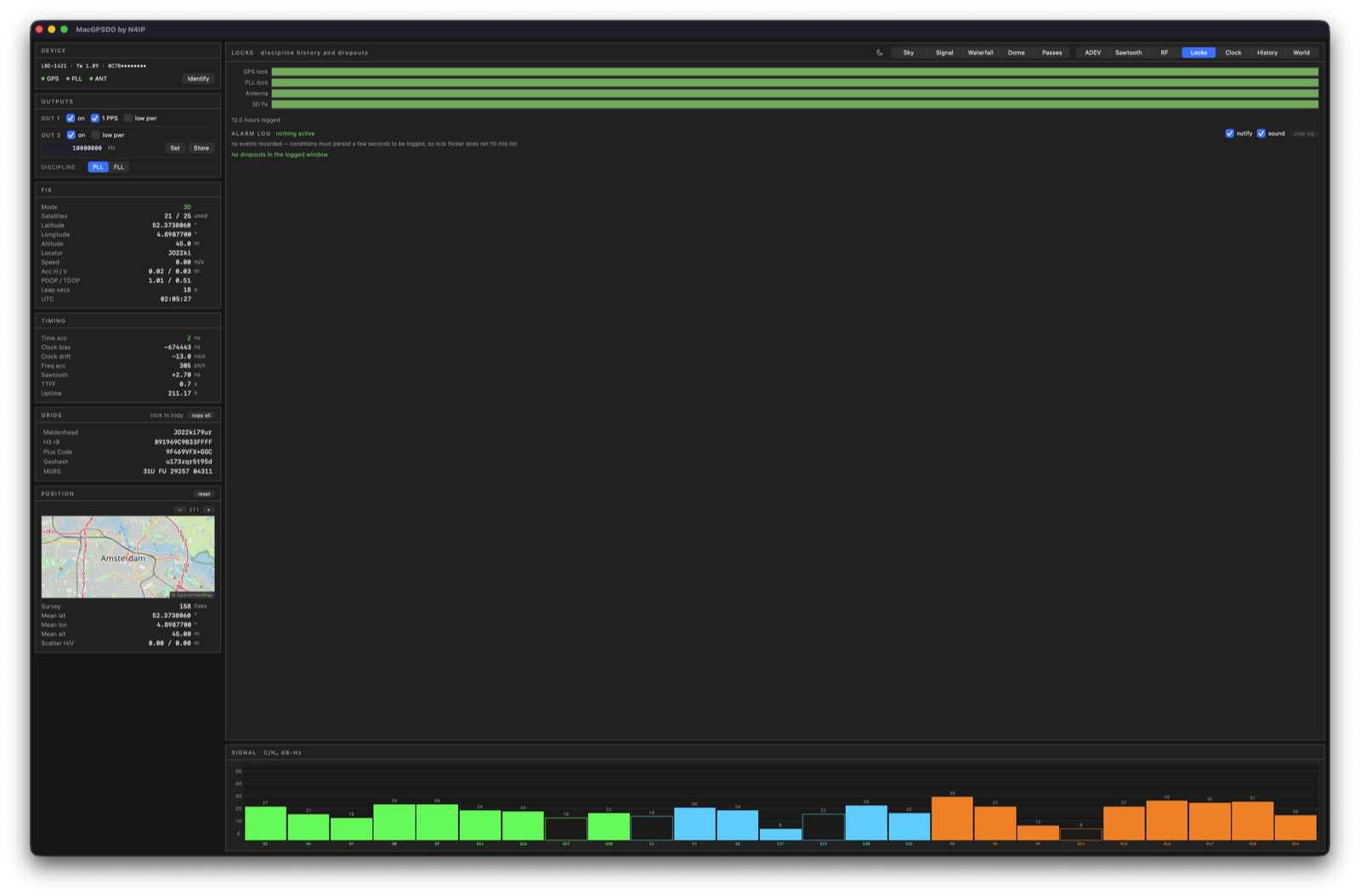This screenshot has height=896, width=1360.
Task: Open the Clock tab
Action: click(x=1233, y=53)
